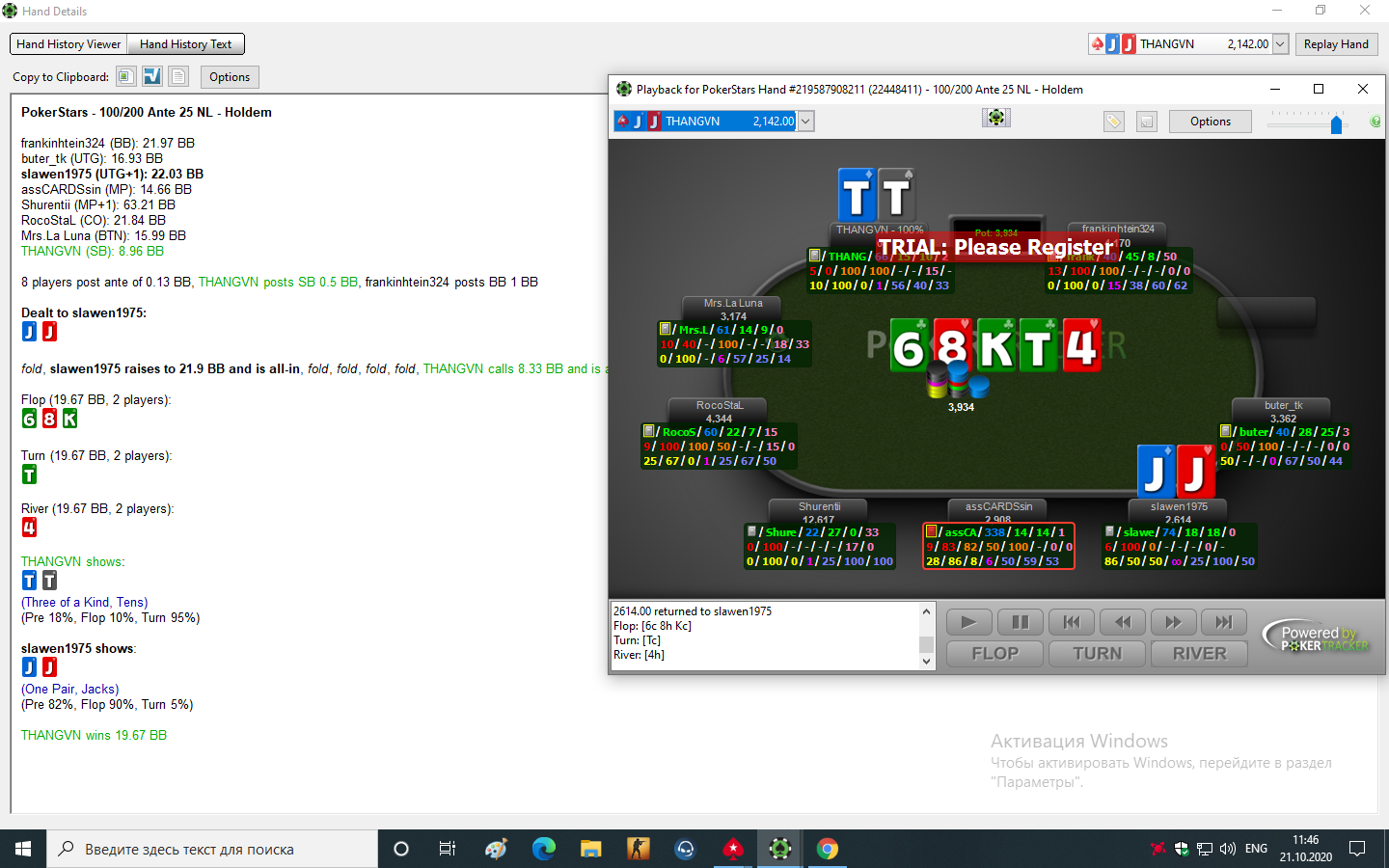Skip to end of hand replay

pyautogui.click(x=1224, y=622)
